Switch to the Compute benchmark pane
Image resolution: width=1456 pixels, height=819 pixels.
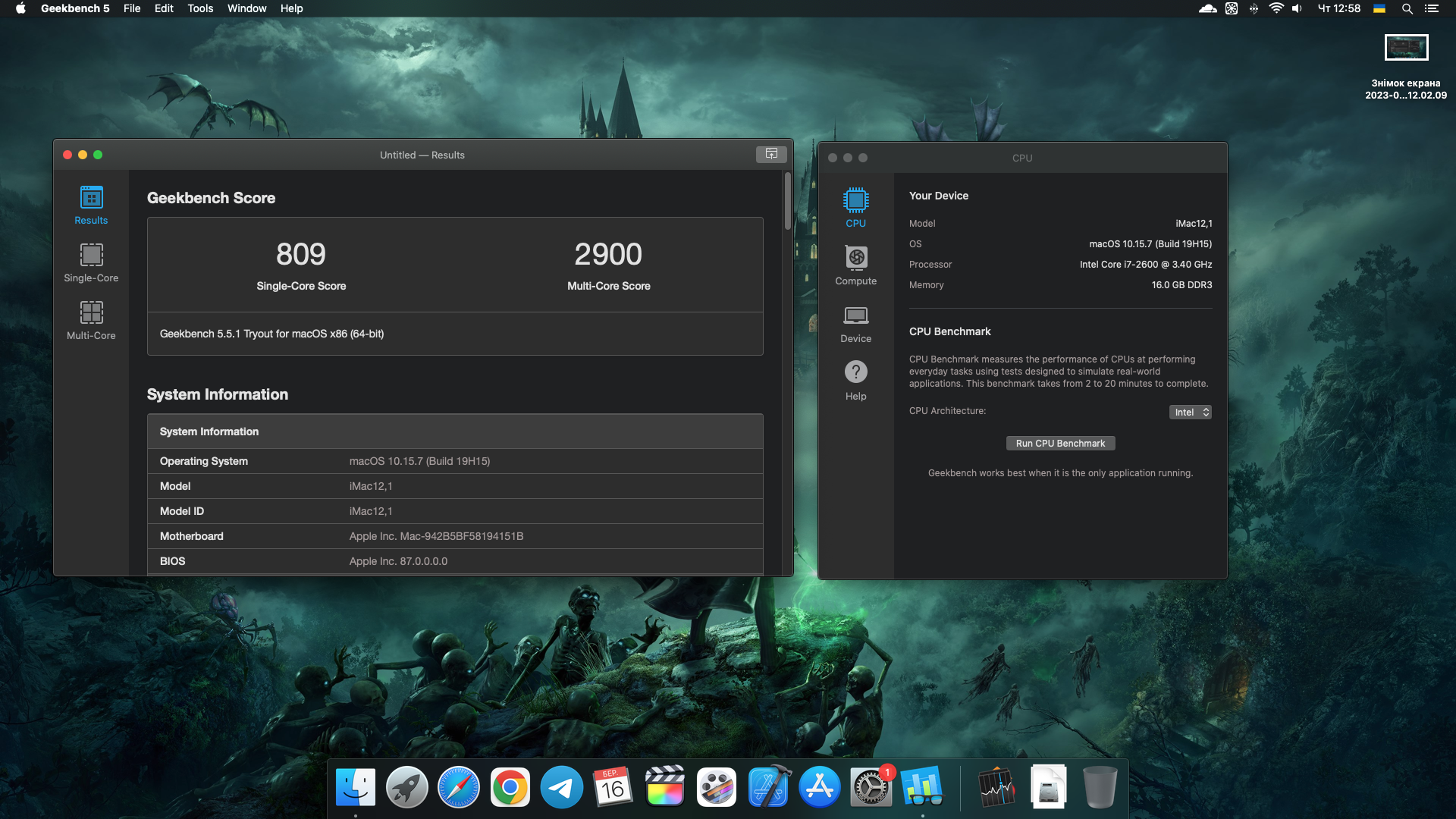click(855, 265)
